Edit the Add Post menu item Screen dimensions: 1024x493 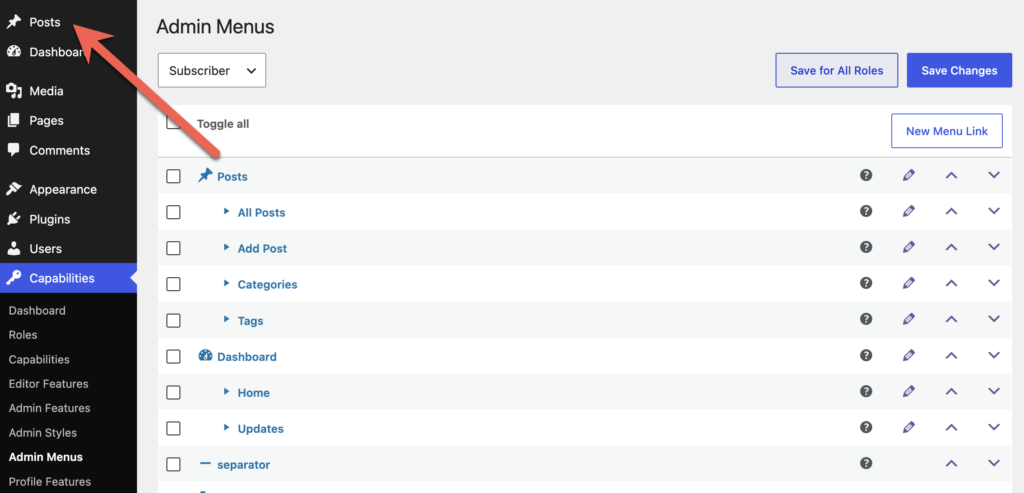(909, 247)
